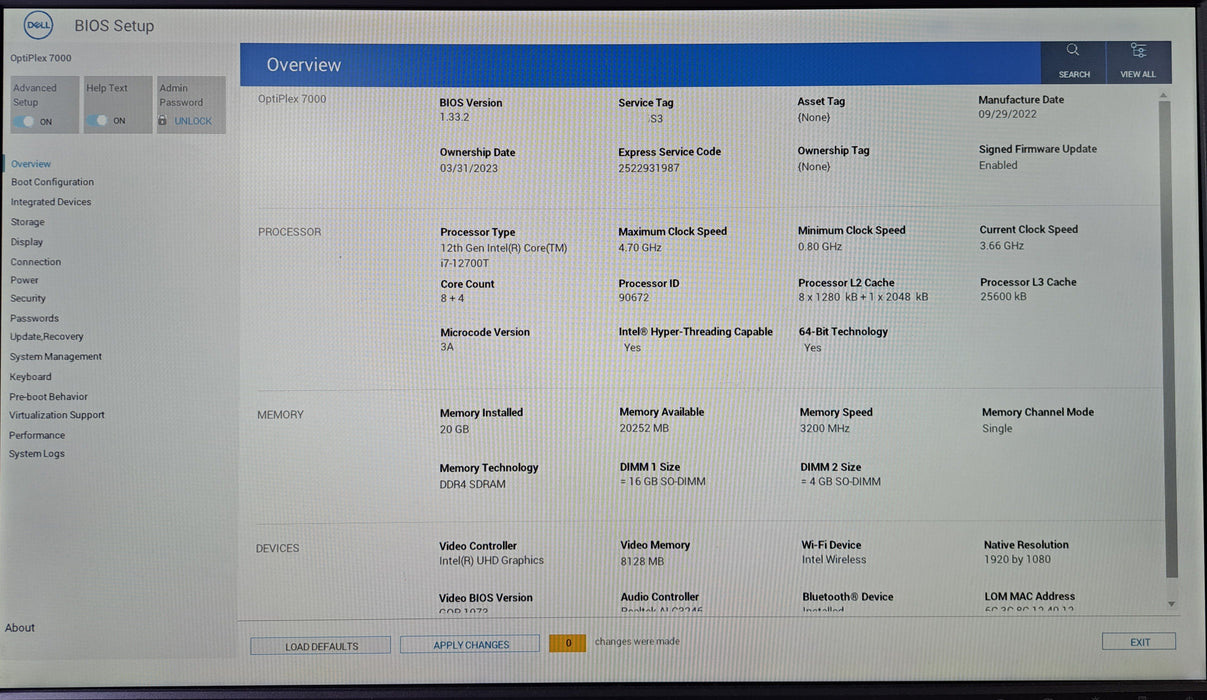Screen dimensions: 1207x700
Task: Click Minimum Clock Speed 0.80 GHz
Action: tap(820, 246)
